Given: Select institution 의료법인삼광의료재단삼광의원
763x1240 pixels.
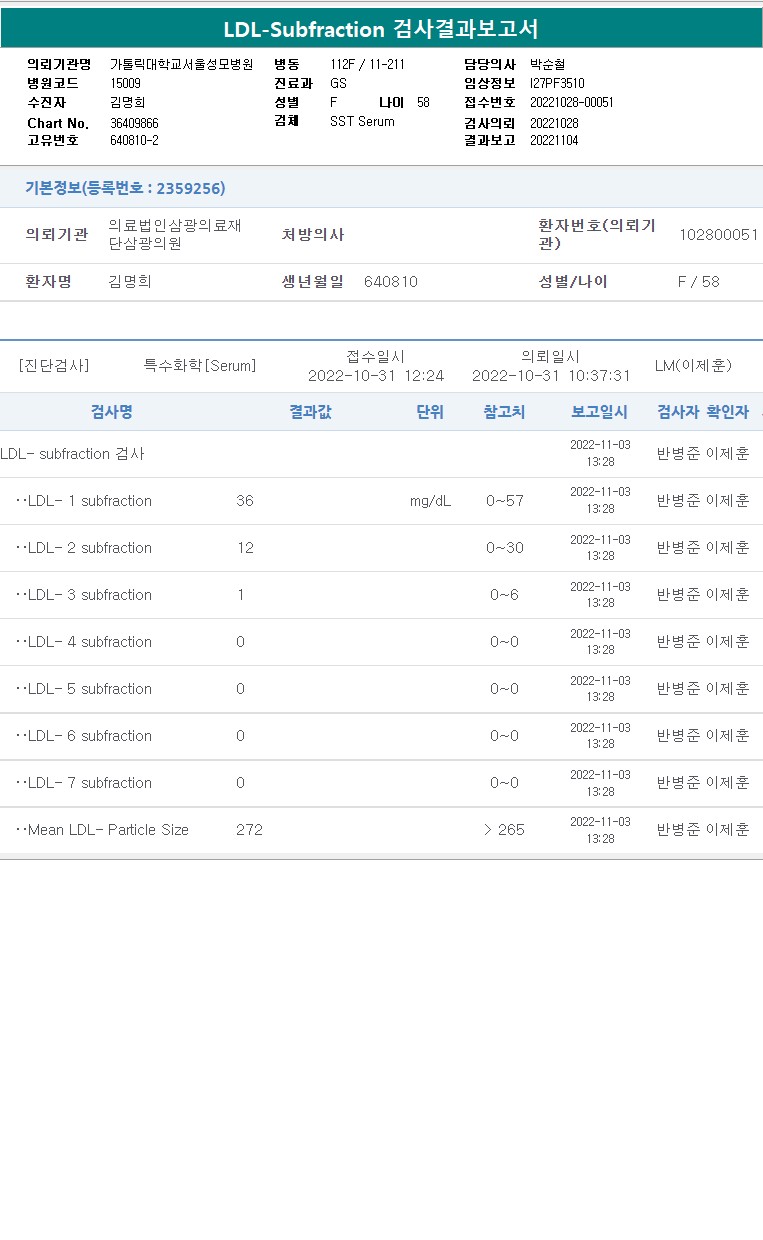Looking at the screenshot, I should tap(175, 234).
